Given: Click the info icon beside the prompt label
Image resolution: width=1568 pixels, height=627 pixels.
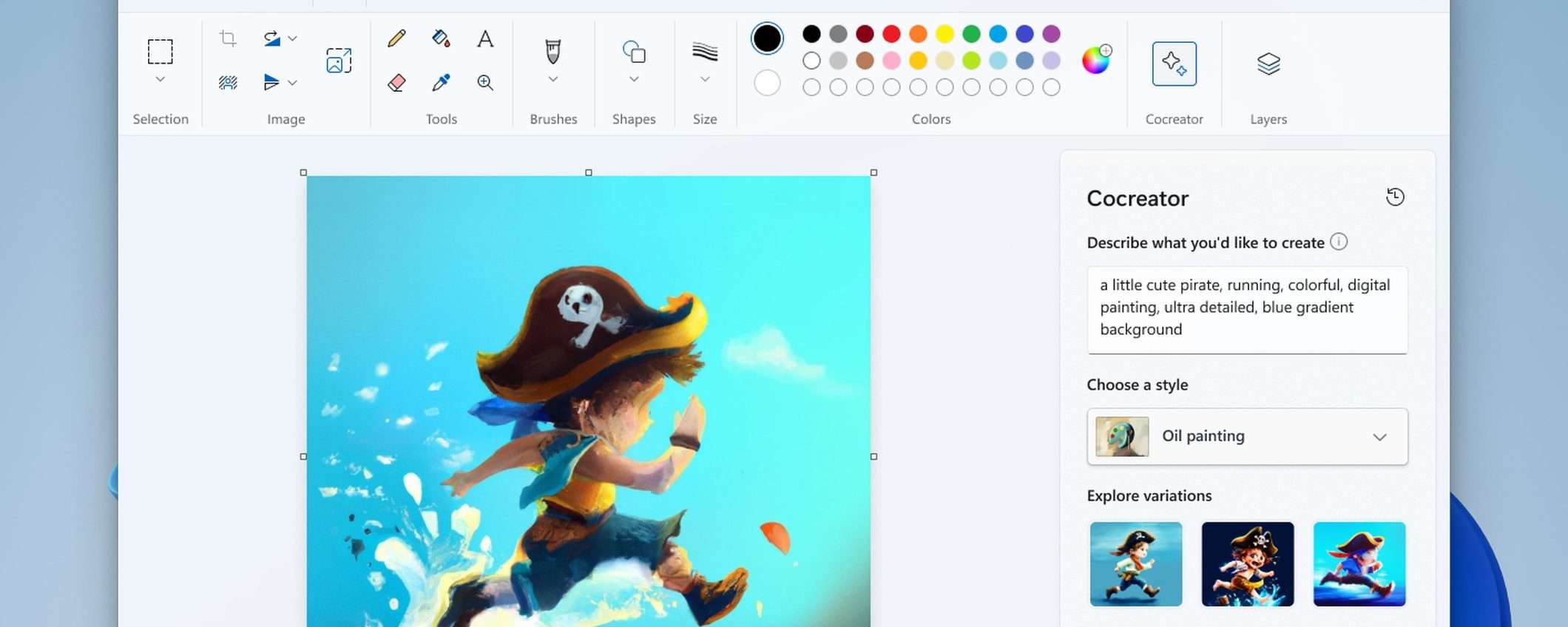Looking at the screenshot, I should click(x=1339, y=242).
